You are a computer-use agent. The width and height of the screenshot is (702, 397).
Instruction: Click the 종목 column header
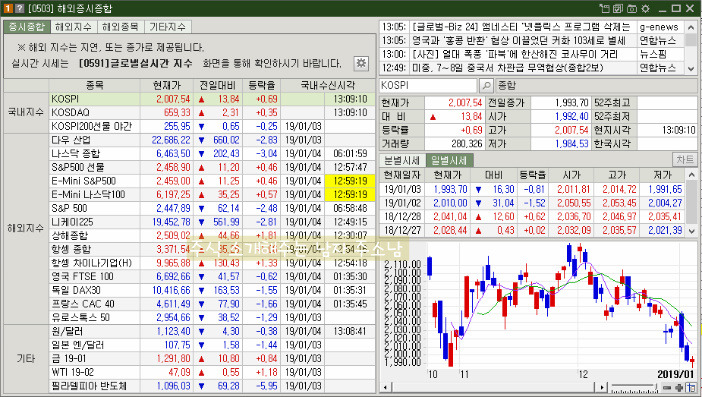[x=94, y=85]
